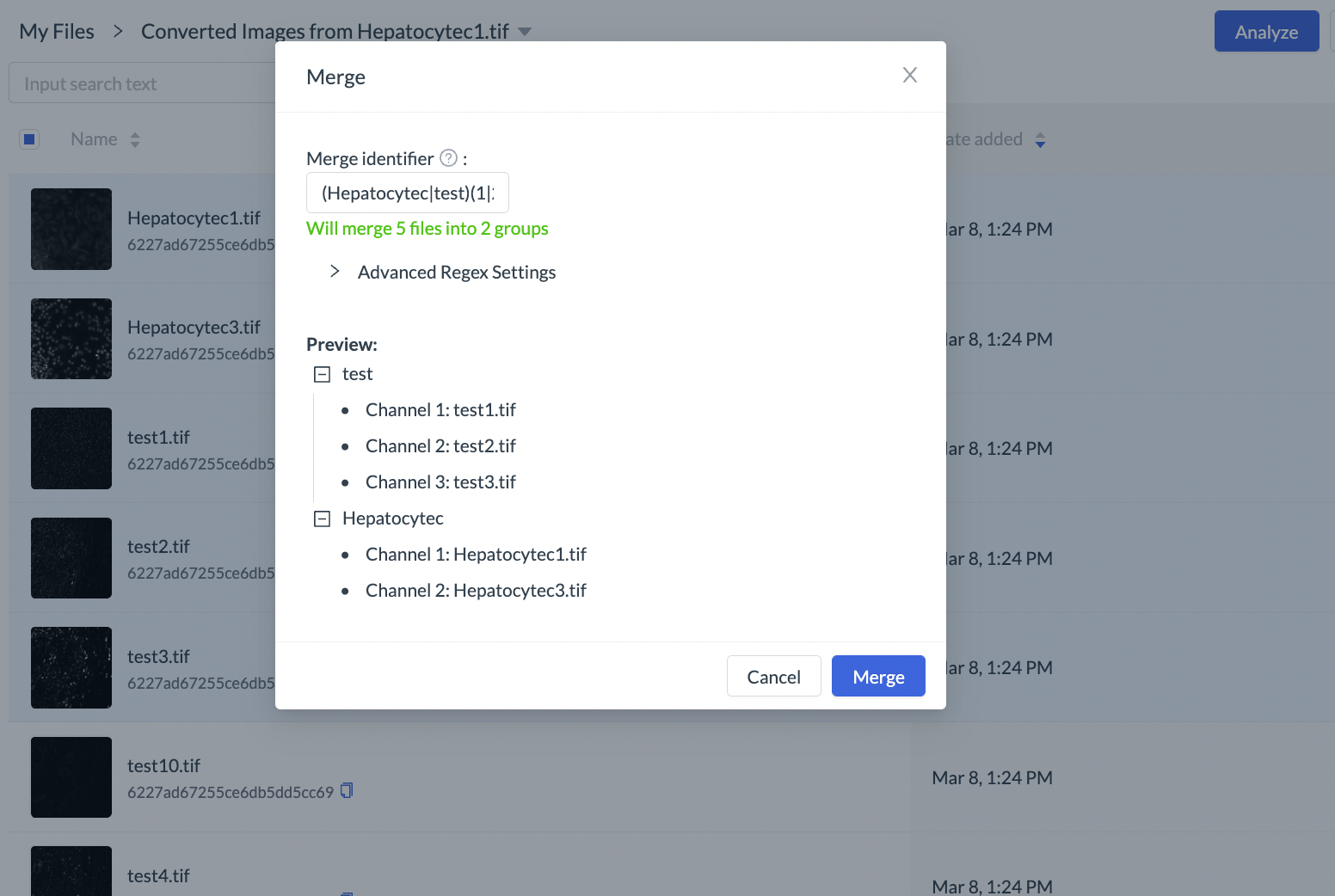The width and height of the screenshot is (1335, 896).
Task: Select Channel 1: Hepatocytec1.tif preview item
Action: point(476,555)
